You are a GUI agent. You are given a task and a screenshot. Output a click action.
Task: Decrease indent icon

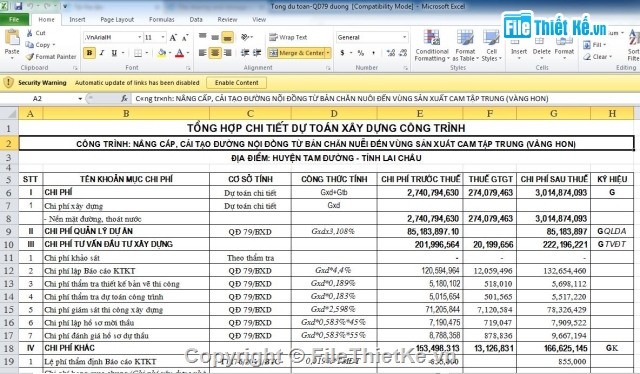pyautogui.click(x=245, y=53)
